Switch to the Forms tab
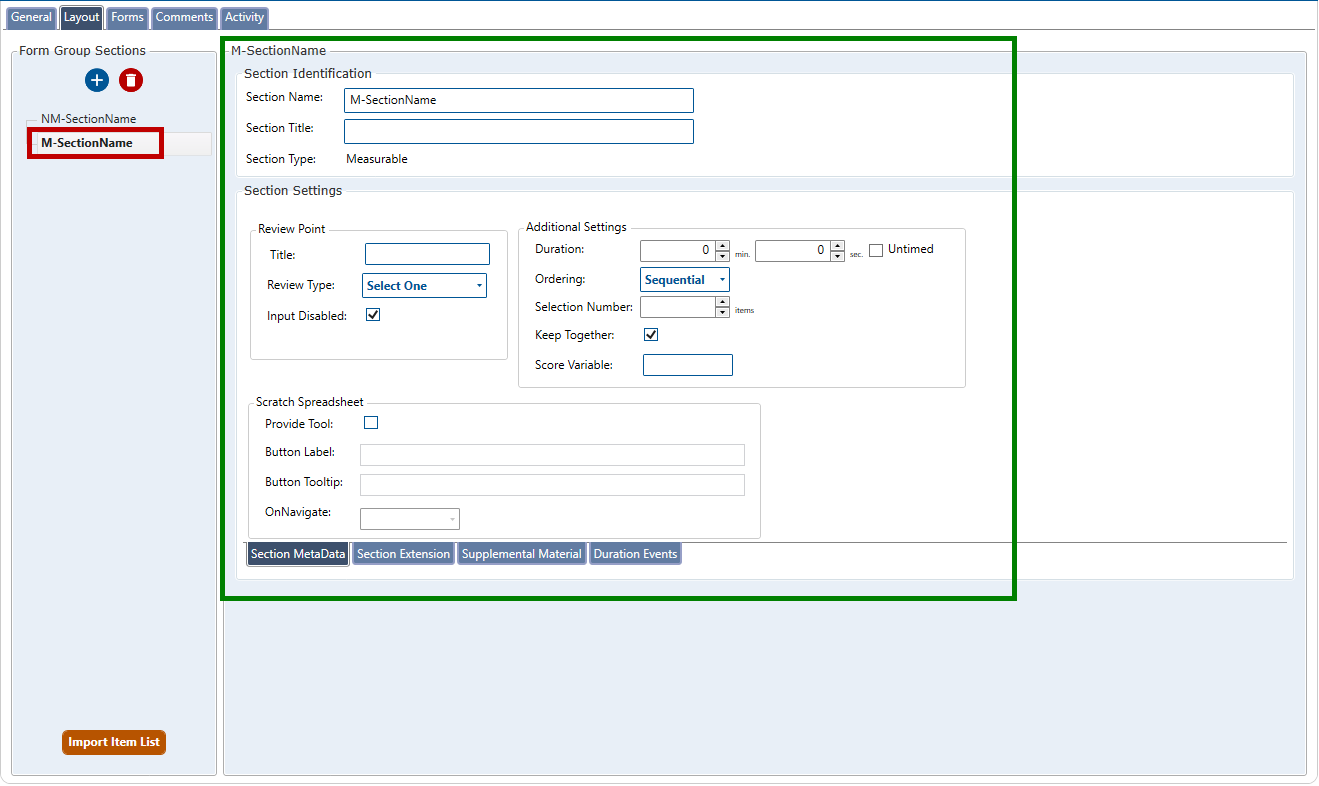Viewport: 1319px width, 786px height. [127, 18]
